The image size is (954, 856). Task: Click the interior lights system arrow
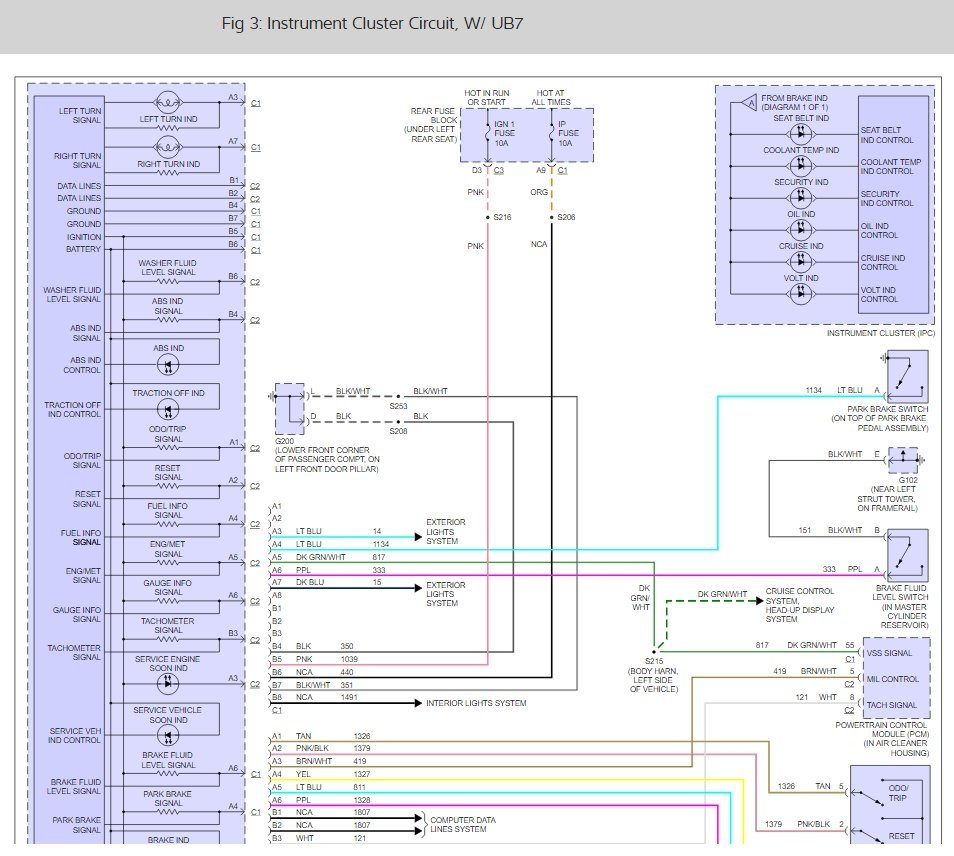click(x=418, y=703)
